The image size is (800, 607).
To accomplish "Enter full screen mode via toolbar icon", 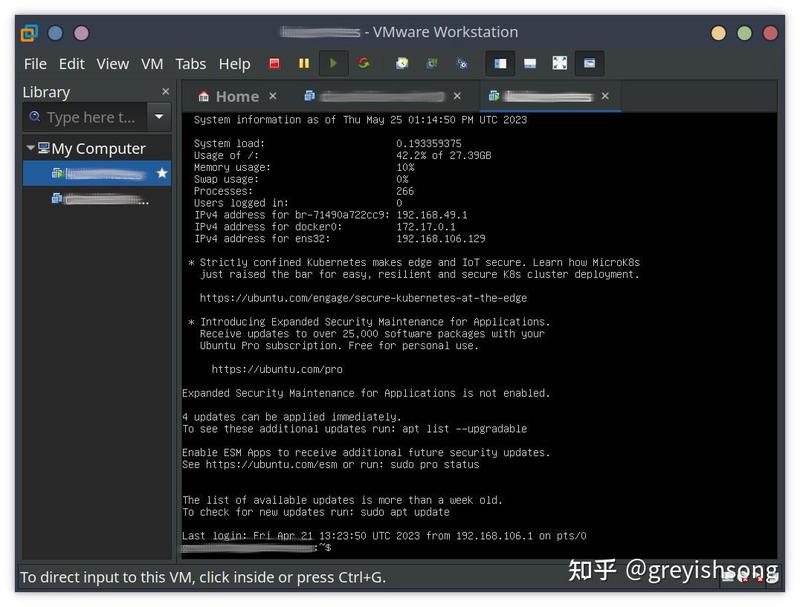I will (x=560, y=63).
